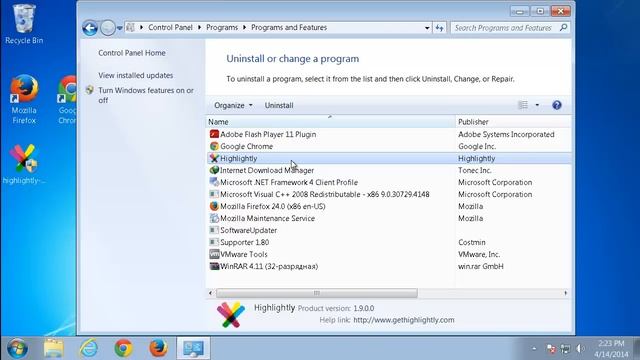Click win.rar GmbH publisher cell

click(481, 266)
